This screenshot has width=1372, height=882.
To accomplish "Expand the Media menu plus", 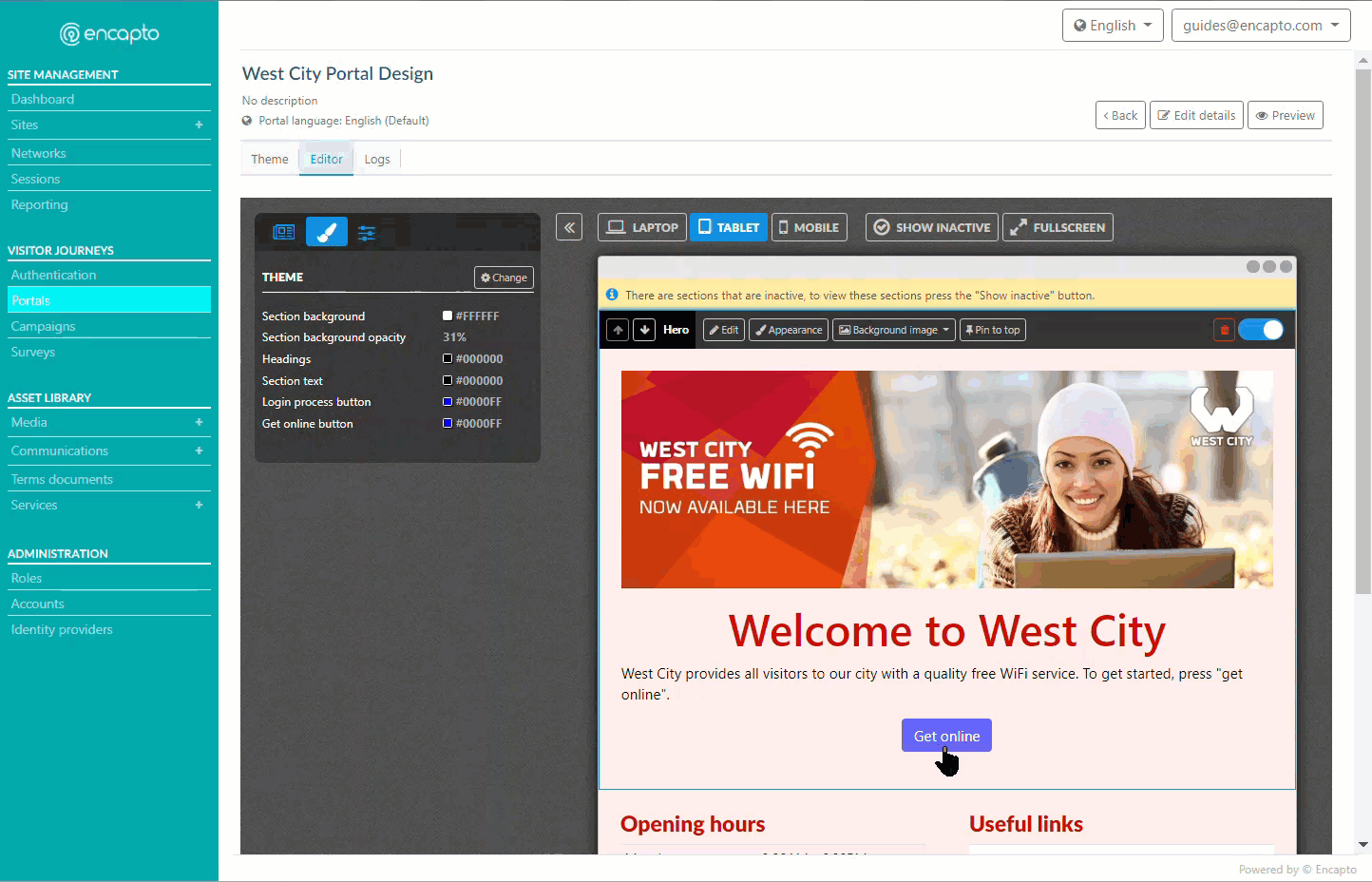I will click(x=199, y=422).
